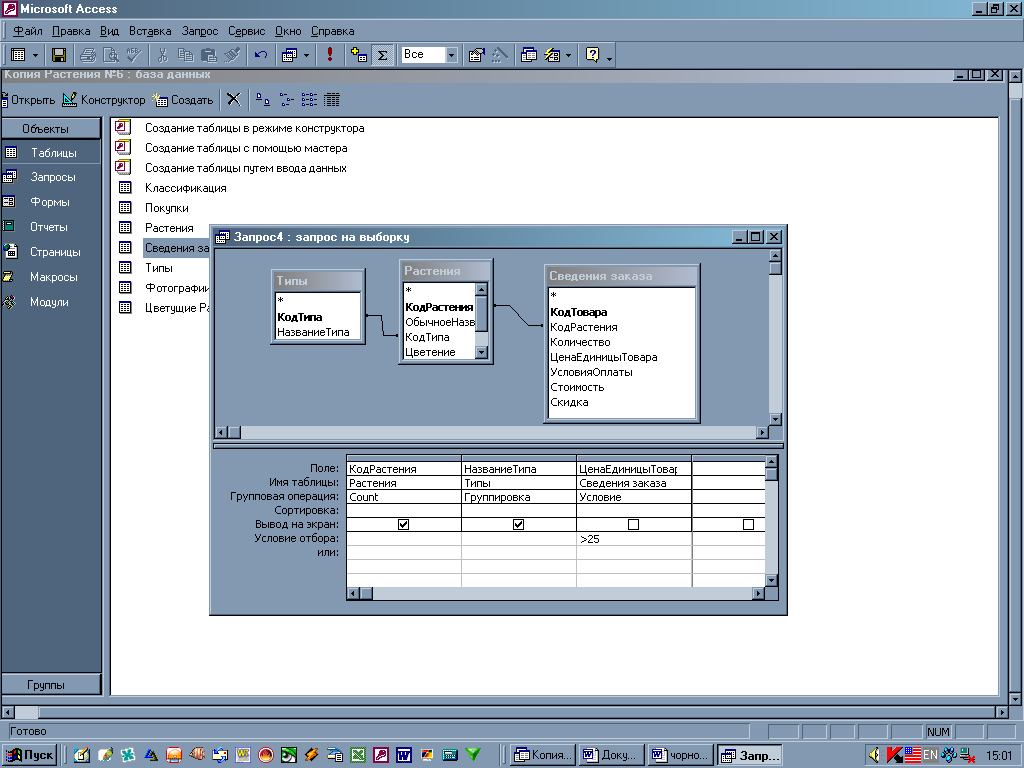This screenshot has height=768, width=1024.
Task: Run the query with the red exclamation icon
Action: point(330,55)
